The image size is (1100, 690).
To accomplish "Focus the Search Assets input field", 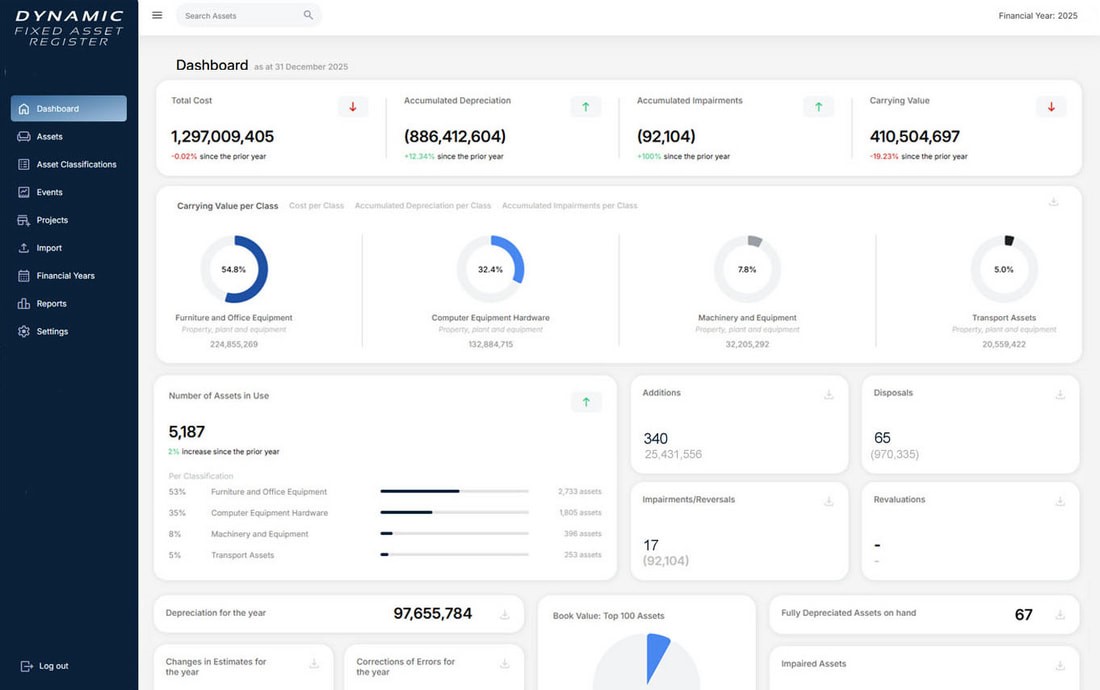I will pos(240,16).
